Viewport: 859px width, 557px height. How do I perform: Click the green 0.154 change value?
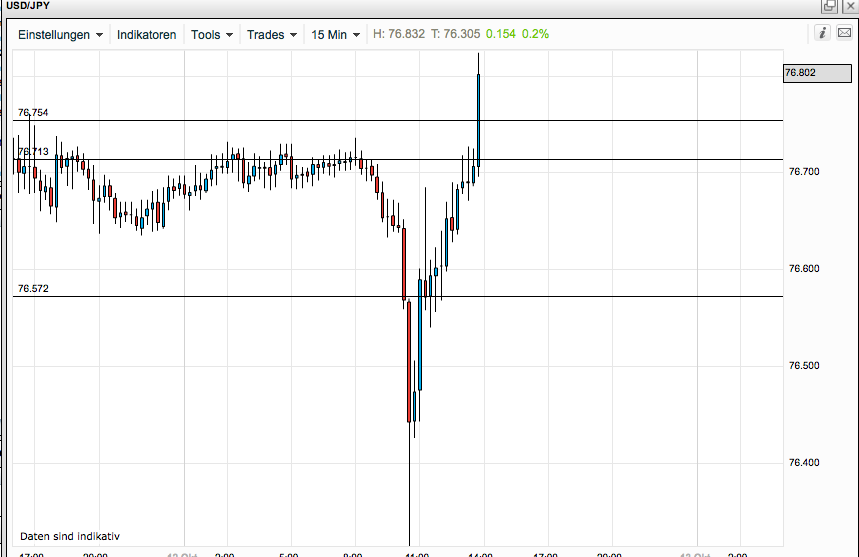[x=501, y=34]
